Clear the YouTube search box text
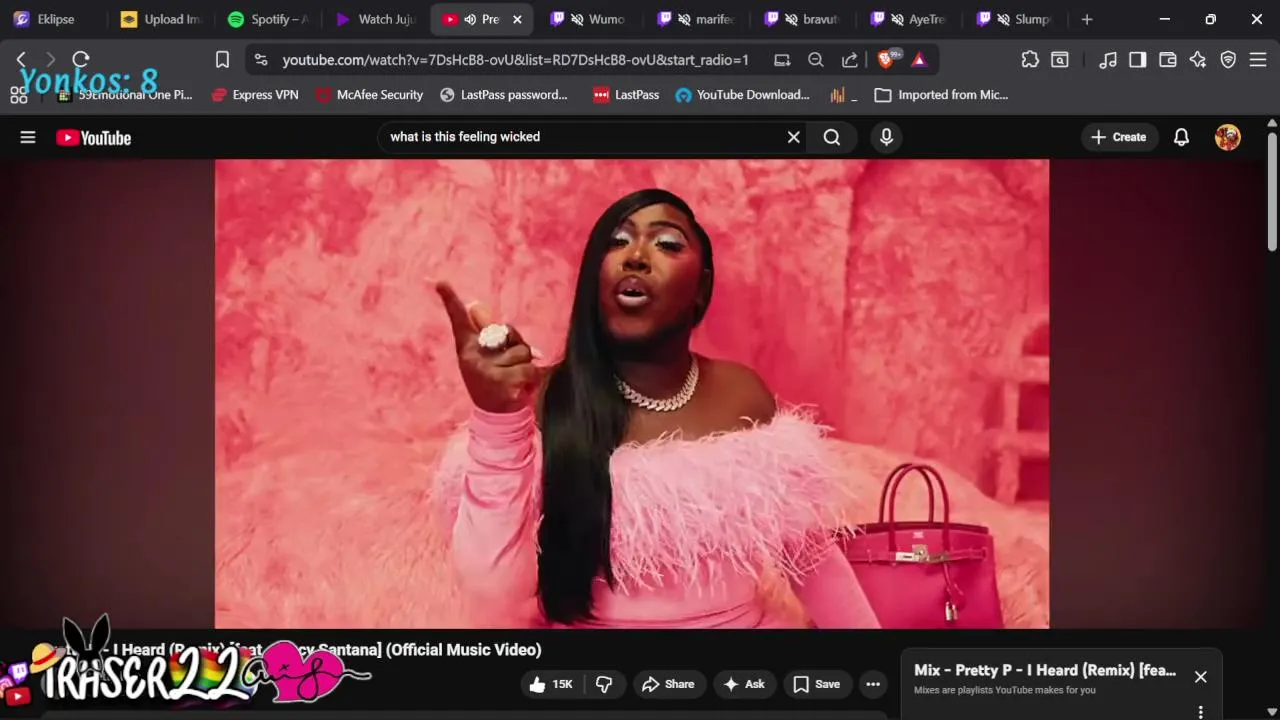The height and width of the screenshot is (720, 1280). [x=794, y=137]
